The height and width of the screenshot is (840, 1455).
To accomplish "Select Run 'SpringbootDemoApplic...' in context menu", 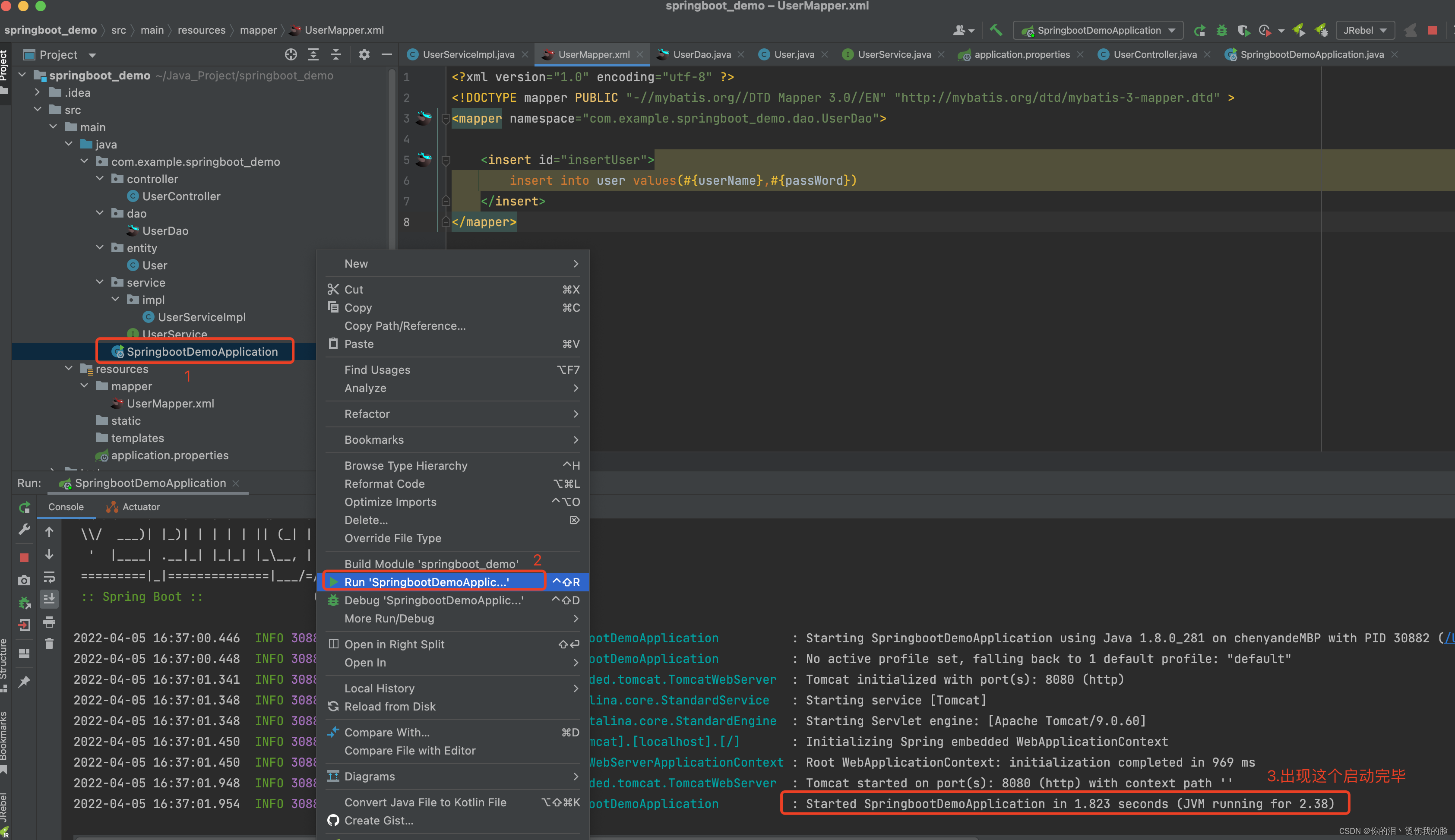I will coord(427,582).
